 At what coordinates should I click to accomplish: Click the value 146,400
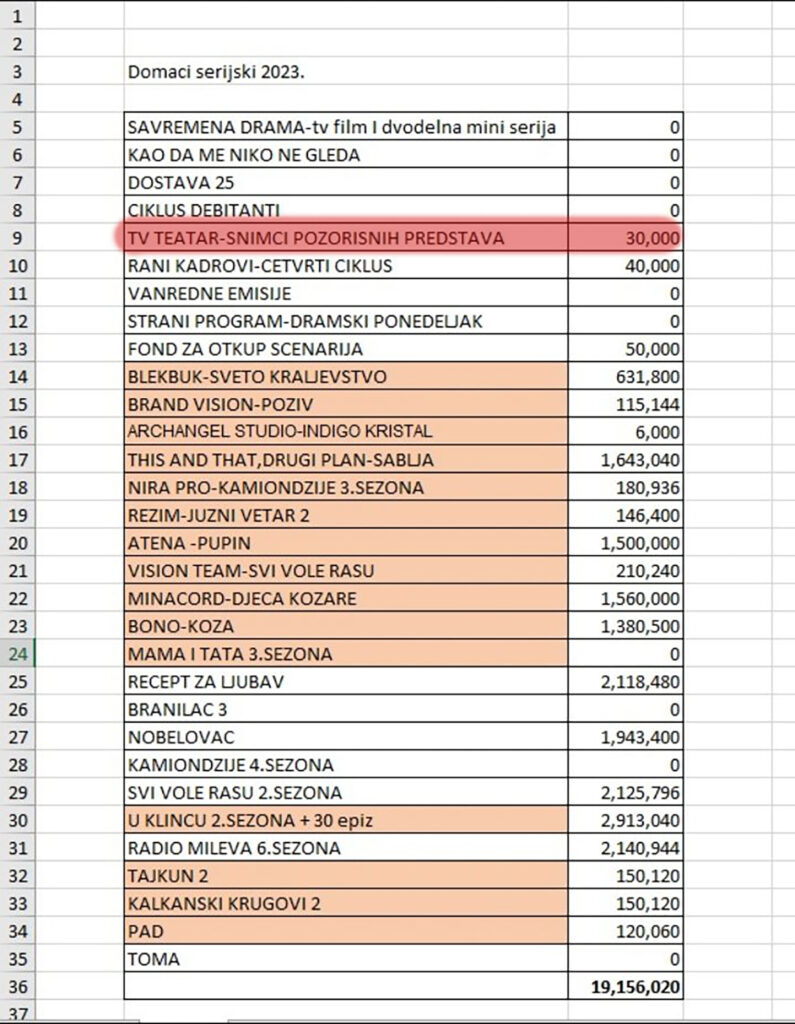click(647, 516)
